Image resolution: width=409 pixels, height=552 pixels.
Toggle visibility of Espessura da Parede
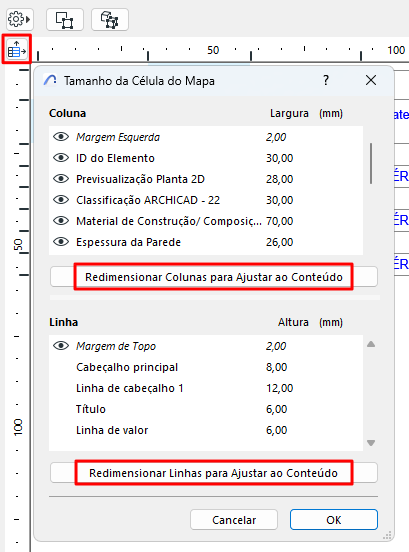click(61, 242)
